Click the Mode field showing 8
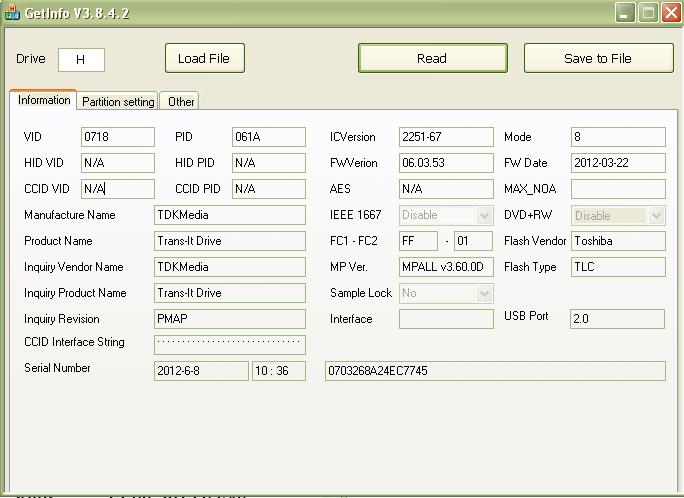 point(618,137)
